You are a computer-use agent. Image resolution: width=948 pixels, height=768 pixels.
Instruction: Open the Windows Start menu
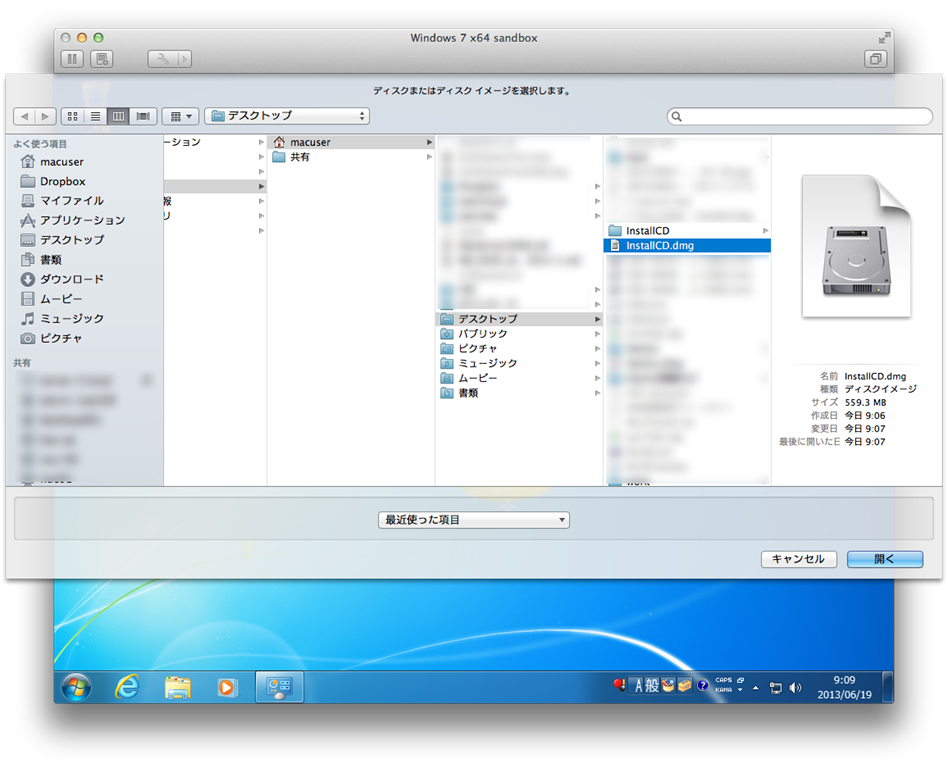76,688
